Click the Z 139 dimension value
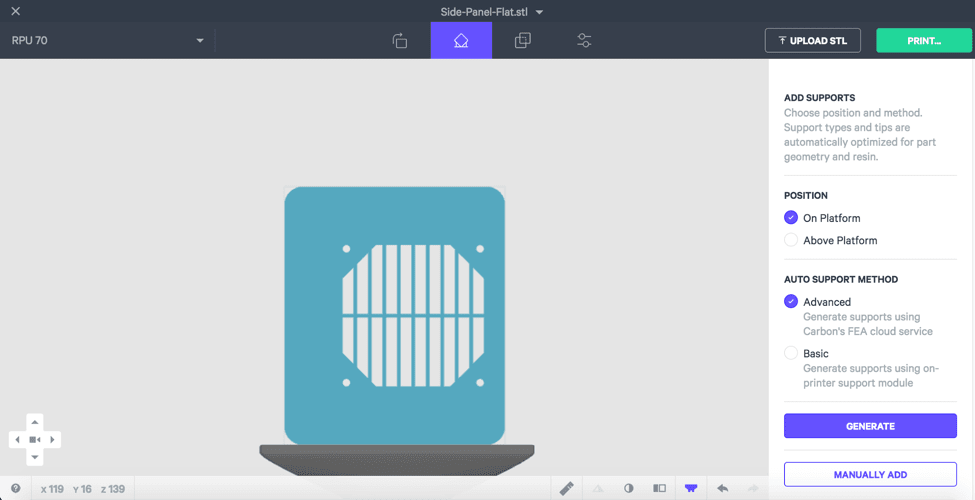 pos(113,489)
